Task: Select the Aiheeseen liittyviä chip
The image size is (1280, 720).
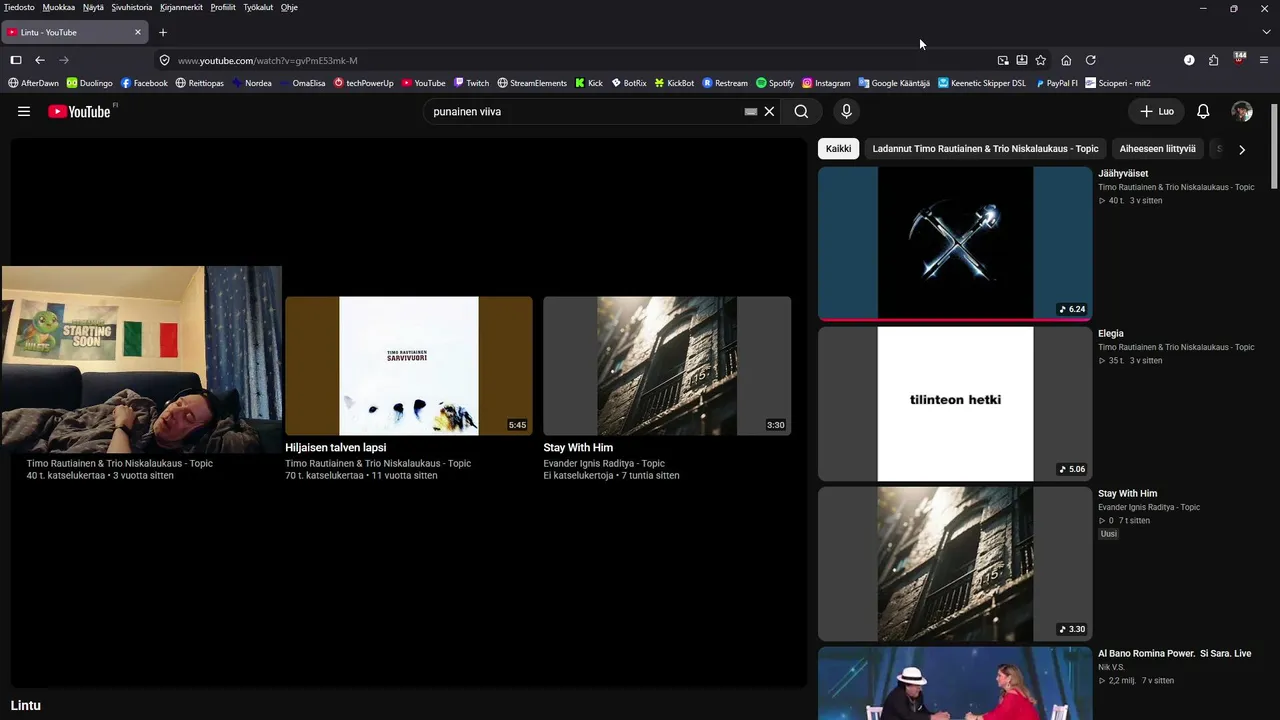Action: pos(1157,149)
